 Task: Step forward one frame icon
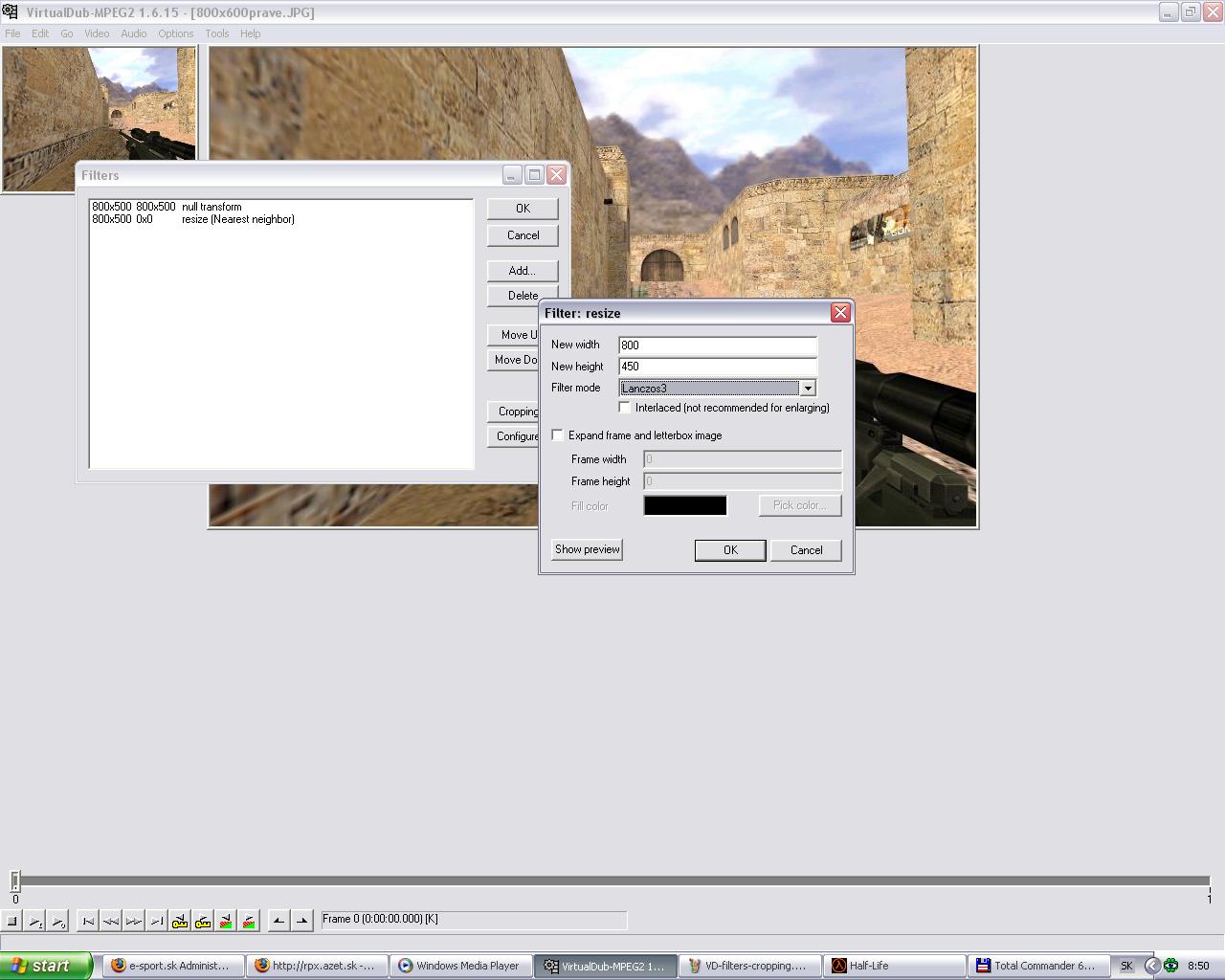click(134, 922)
